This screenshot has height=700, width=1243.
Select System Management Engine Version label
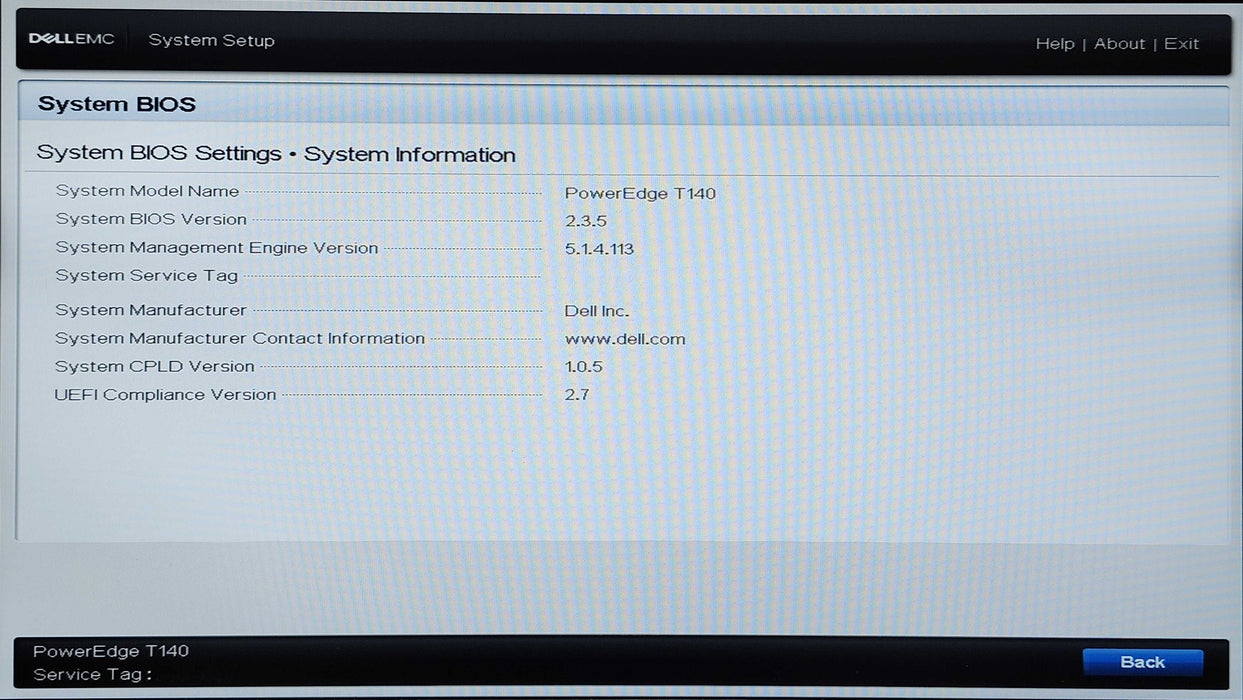pos(217,248)
